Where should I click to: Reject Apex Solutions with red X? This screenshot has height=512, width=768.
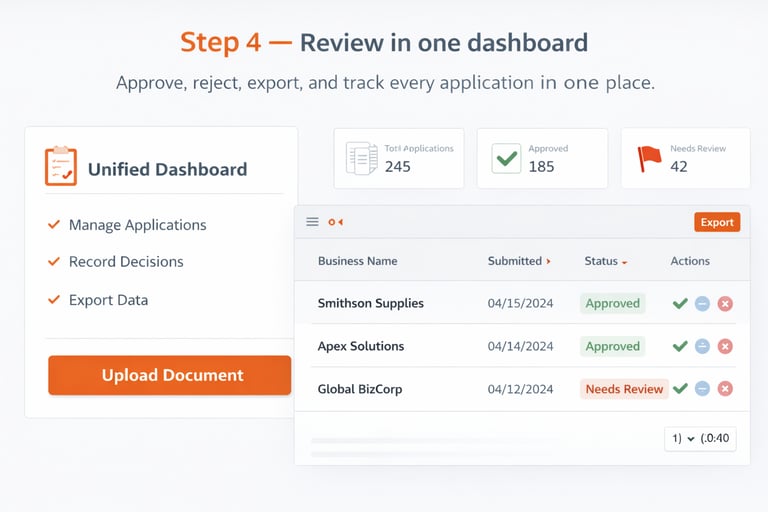(725, 346)
